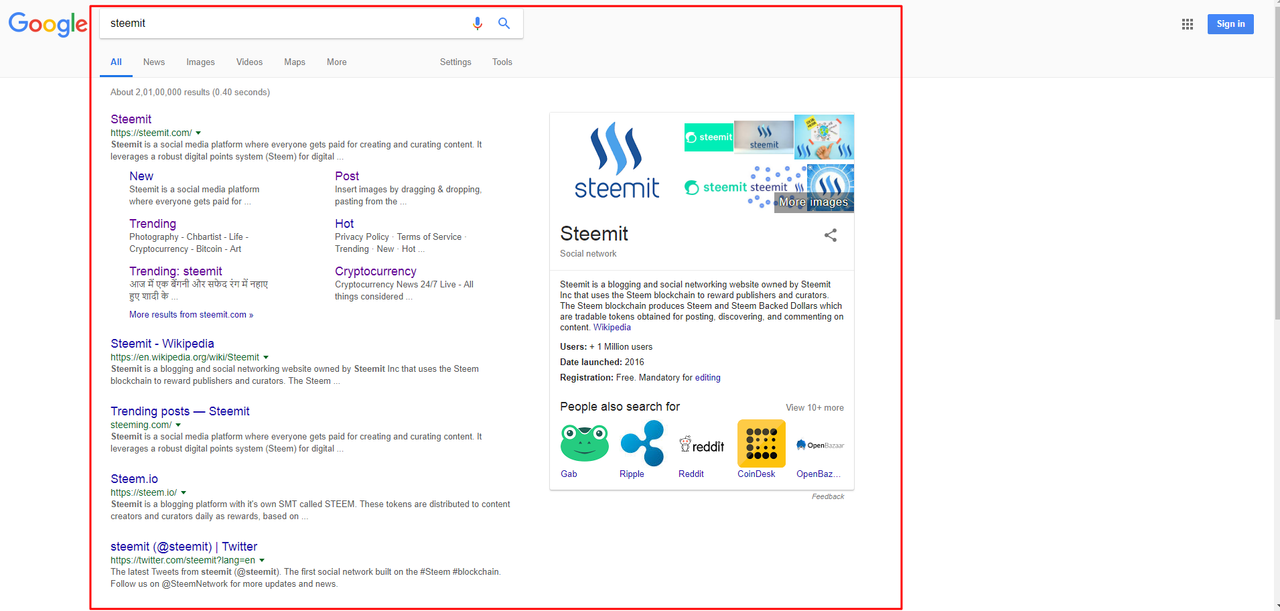Image resolution: width=1280 pixels, height=611 pixels.
Task: Open the OpenBazaar logo icon
Action: pyautogui.click(x=820, y=444)
